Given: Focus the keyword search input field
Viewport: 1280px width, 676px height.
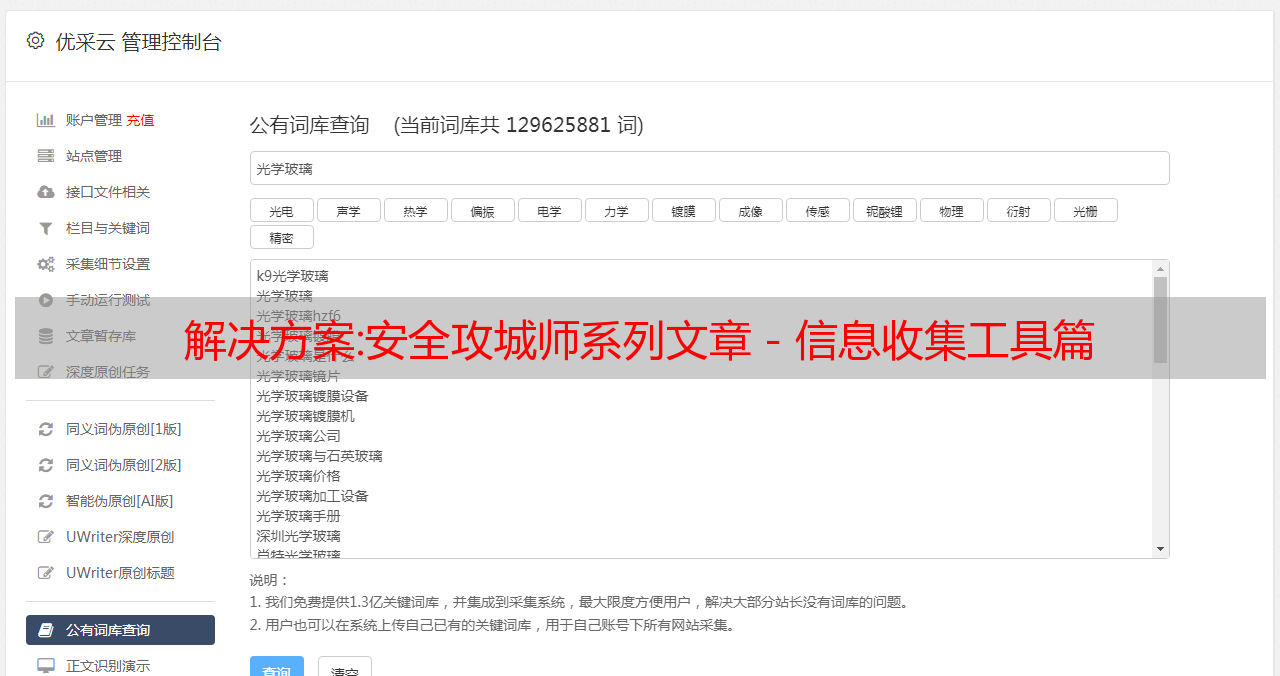Looking at the screenshot, I should coord(709,168).
